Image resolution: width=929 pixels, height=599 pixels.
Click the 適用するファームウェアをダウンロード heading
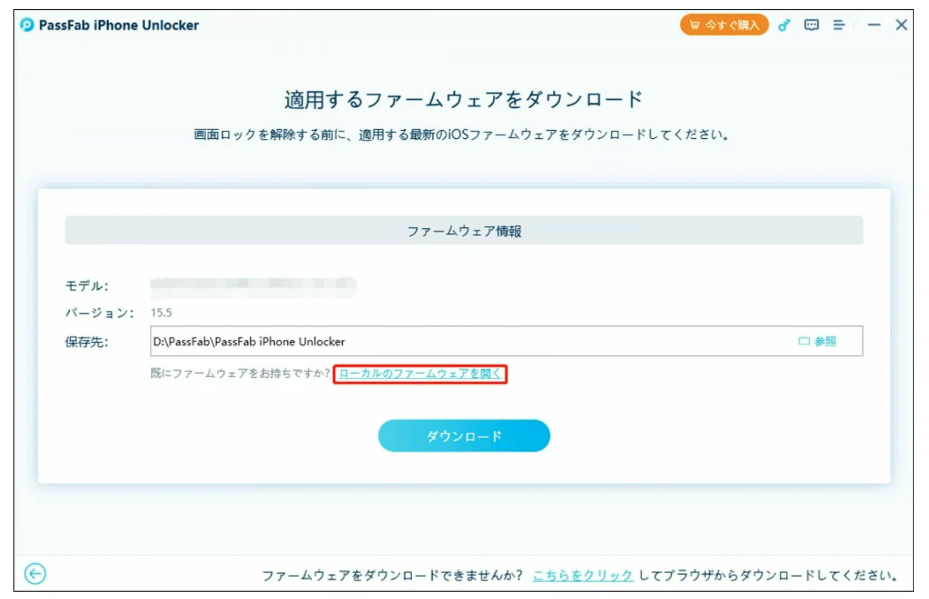click(x=463, y=99)
